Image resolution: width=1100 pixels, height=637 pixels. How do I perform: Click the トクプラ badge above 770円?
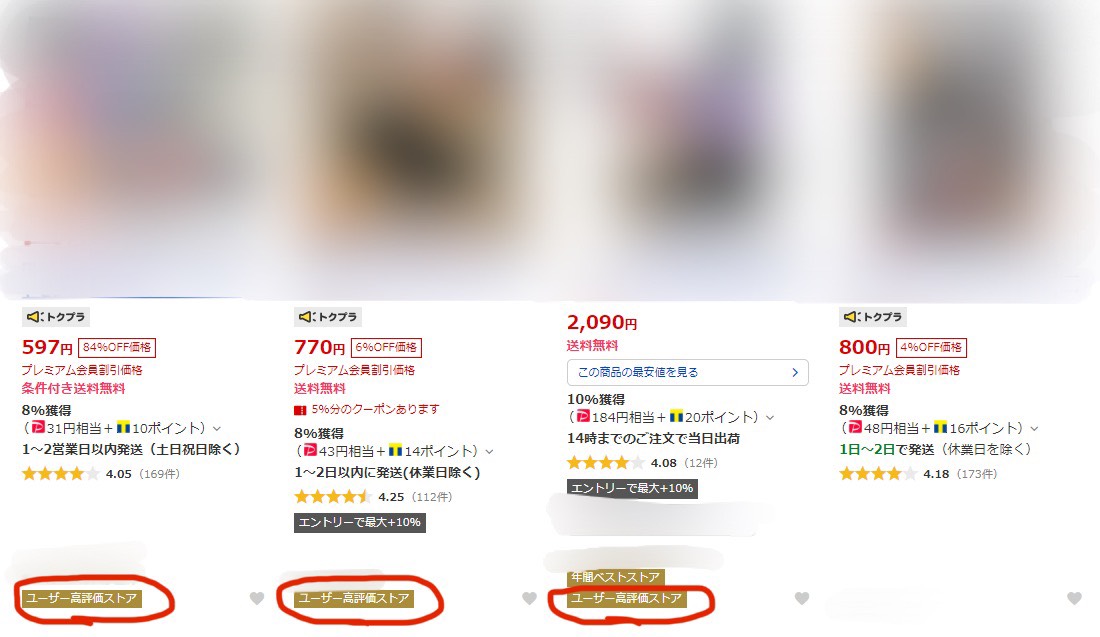(x=328, y=317)
